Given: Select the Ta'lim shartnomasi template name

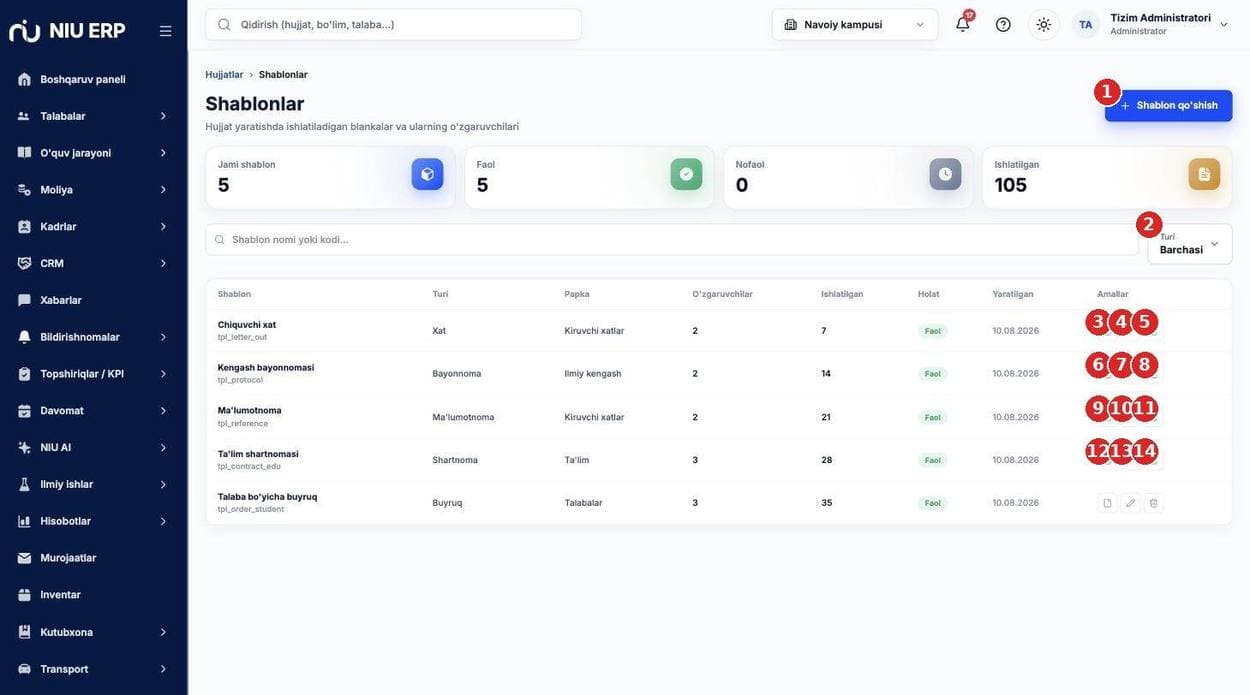Looking at the screenshot, I should coord(258,454).
